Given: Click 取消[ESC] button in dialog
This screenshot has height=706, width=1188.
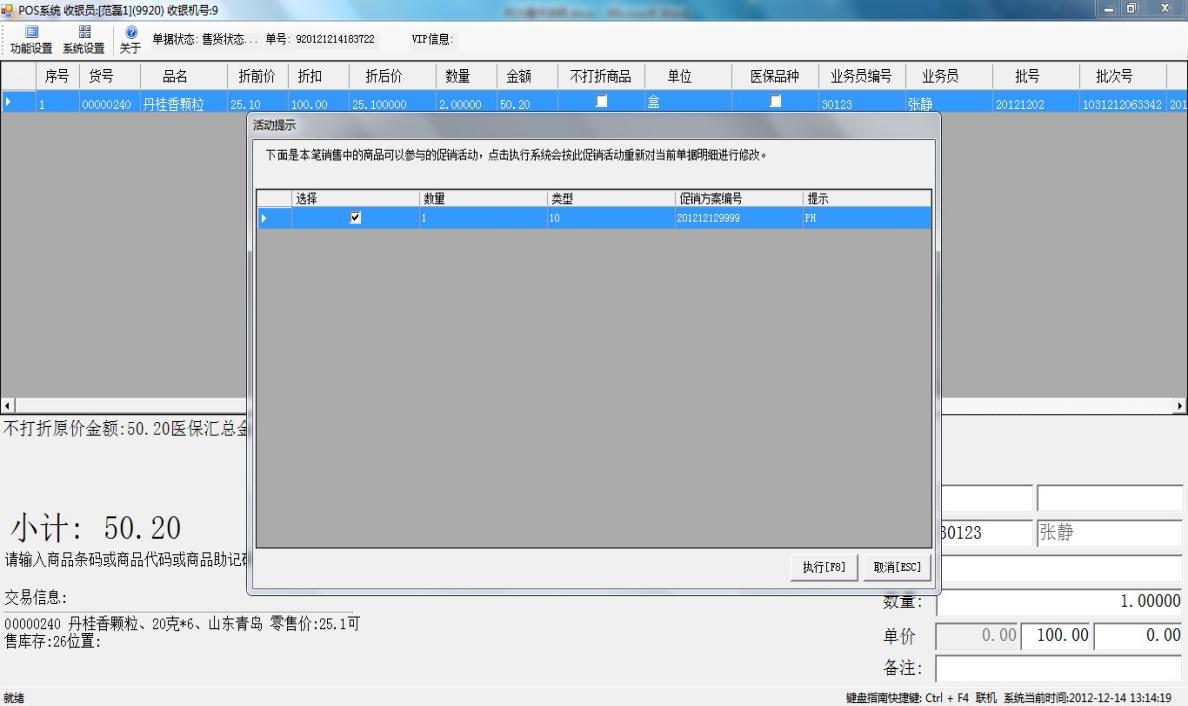Looking at the screenshot, I should 897,567.
